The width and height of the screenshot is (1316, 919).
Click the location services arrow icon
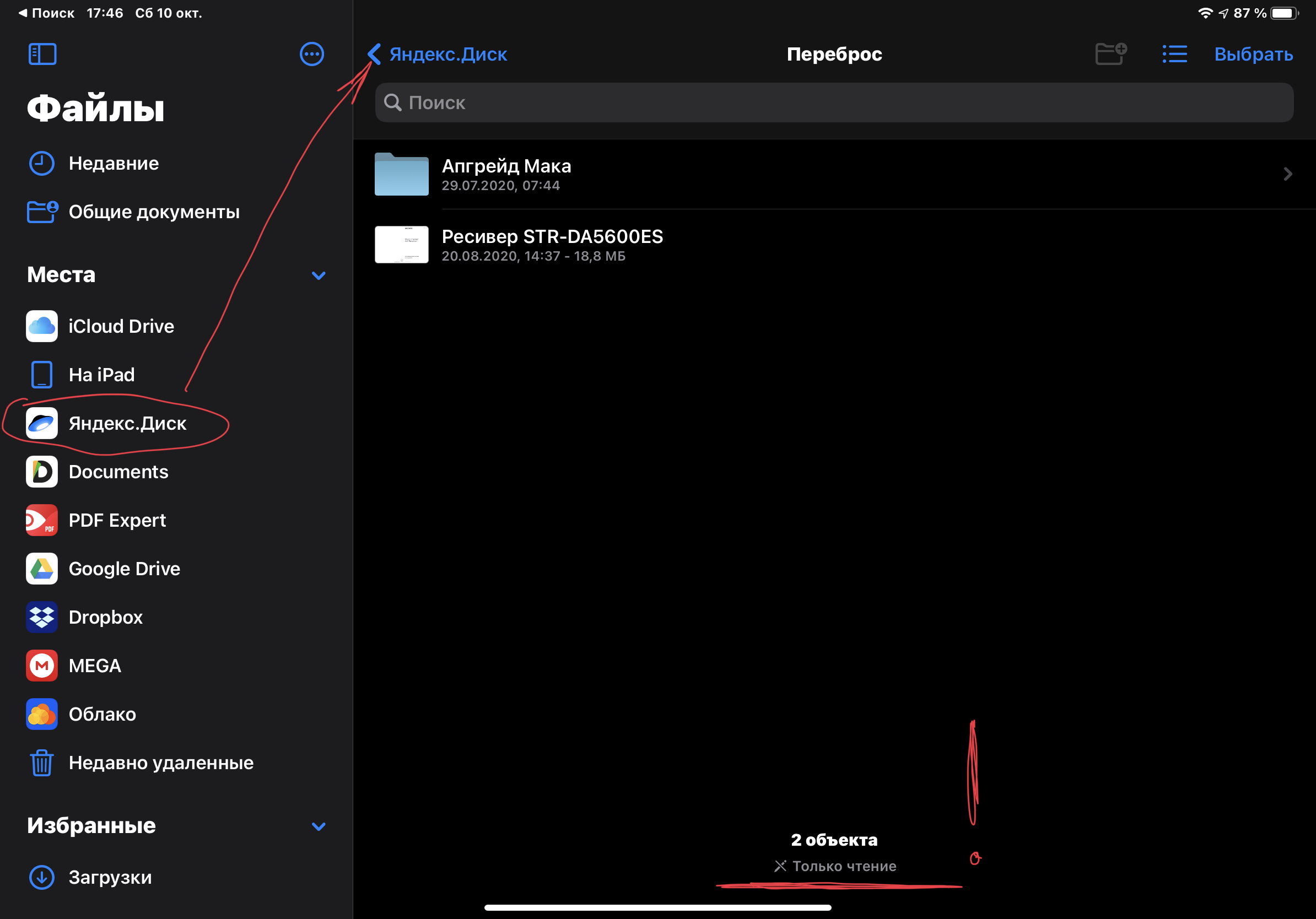click(1224, 13)
